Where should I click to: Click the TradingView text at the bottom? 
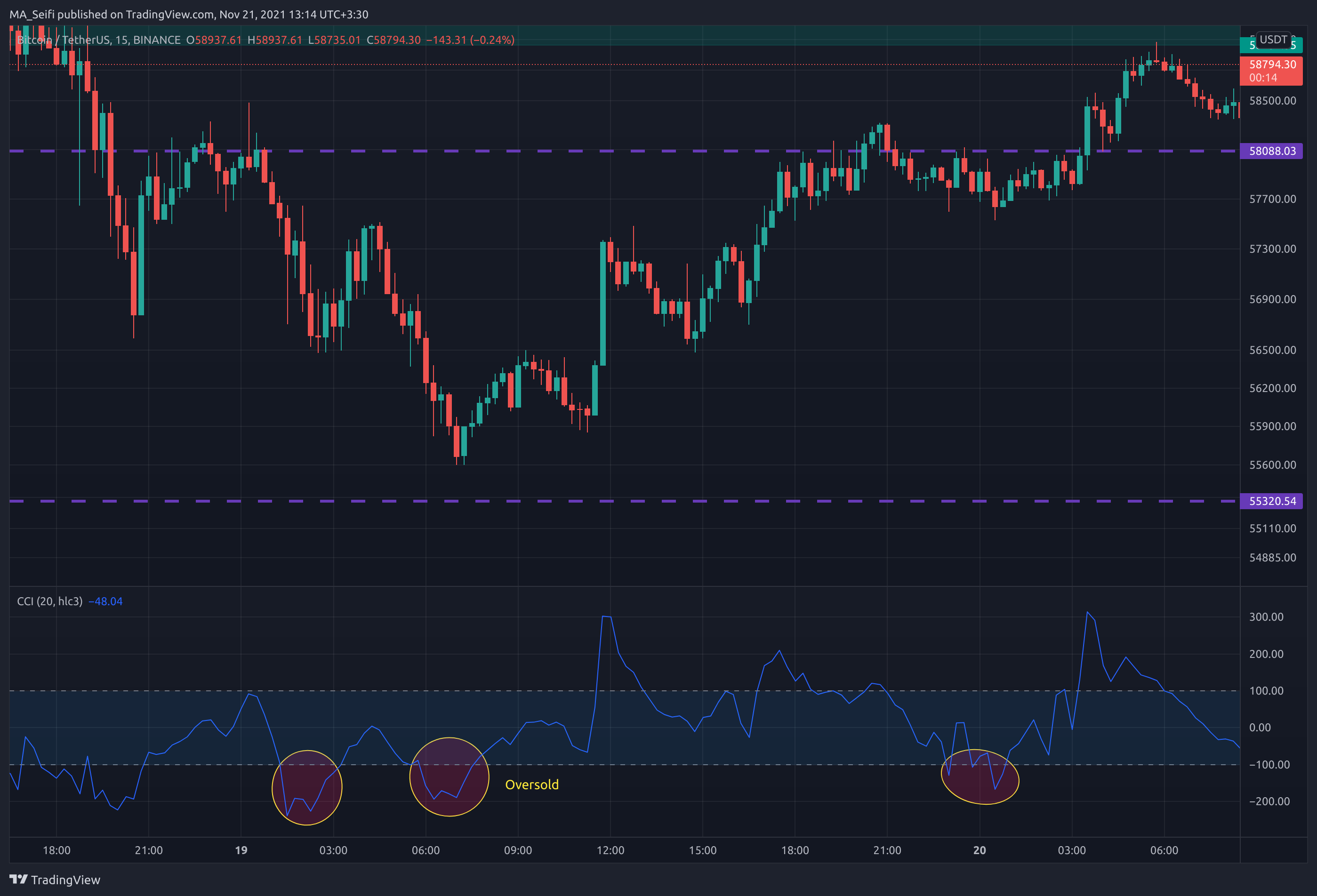click(x=65, y=880)
